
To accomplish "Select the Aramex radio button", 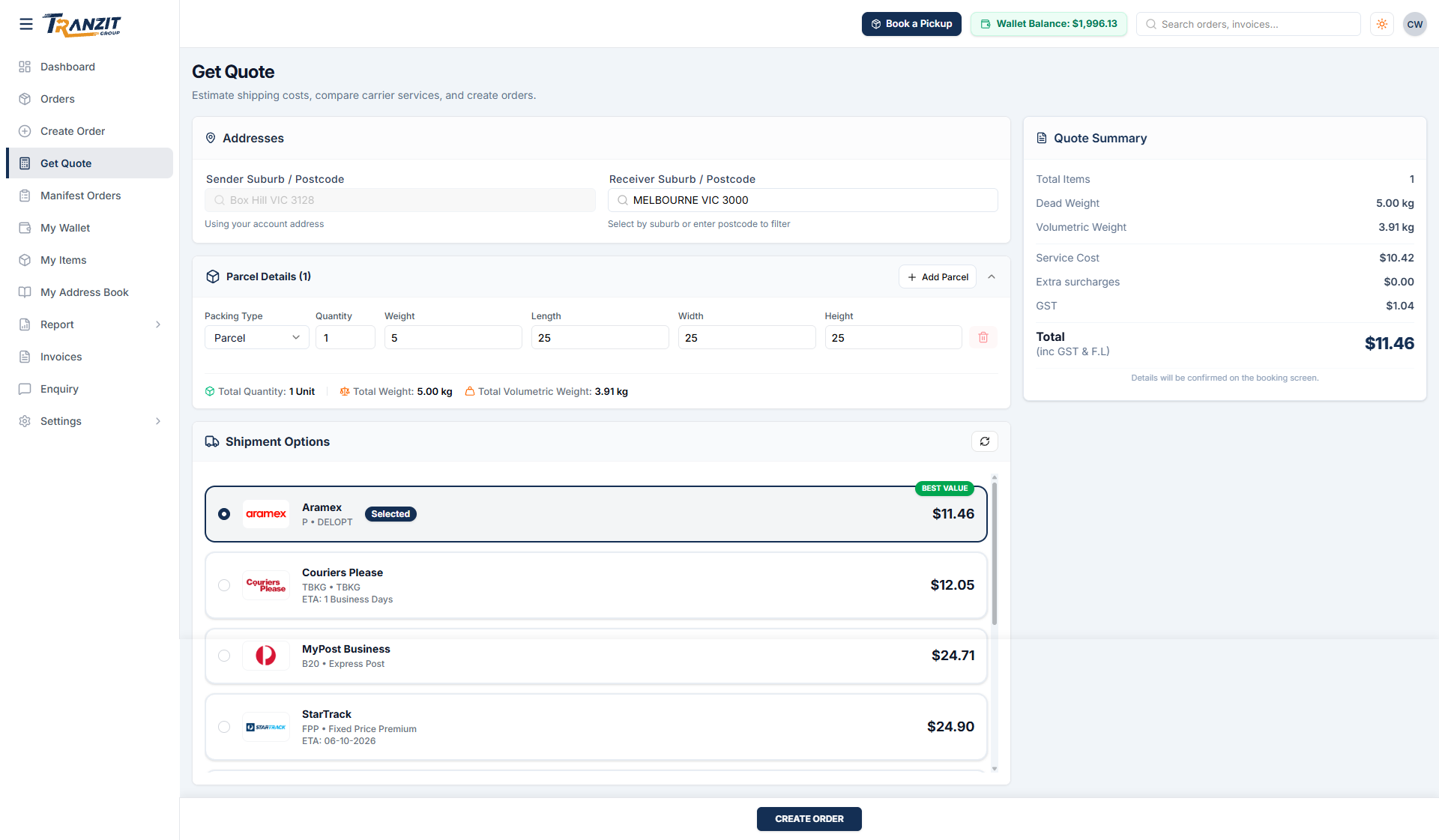I will 224,514.
